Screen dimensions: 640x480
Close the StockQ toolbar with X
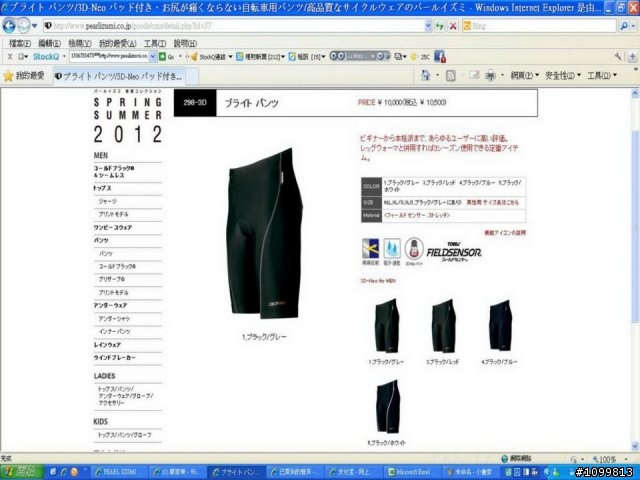pyautogui.click(x=10, y=57)
